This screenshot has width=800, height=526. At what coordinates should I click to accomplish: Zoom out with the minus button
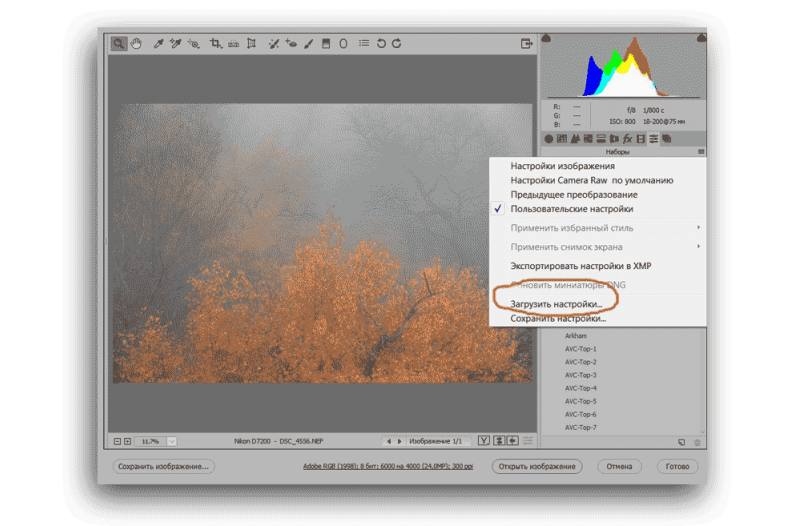[x=117, y=441]
